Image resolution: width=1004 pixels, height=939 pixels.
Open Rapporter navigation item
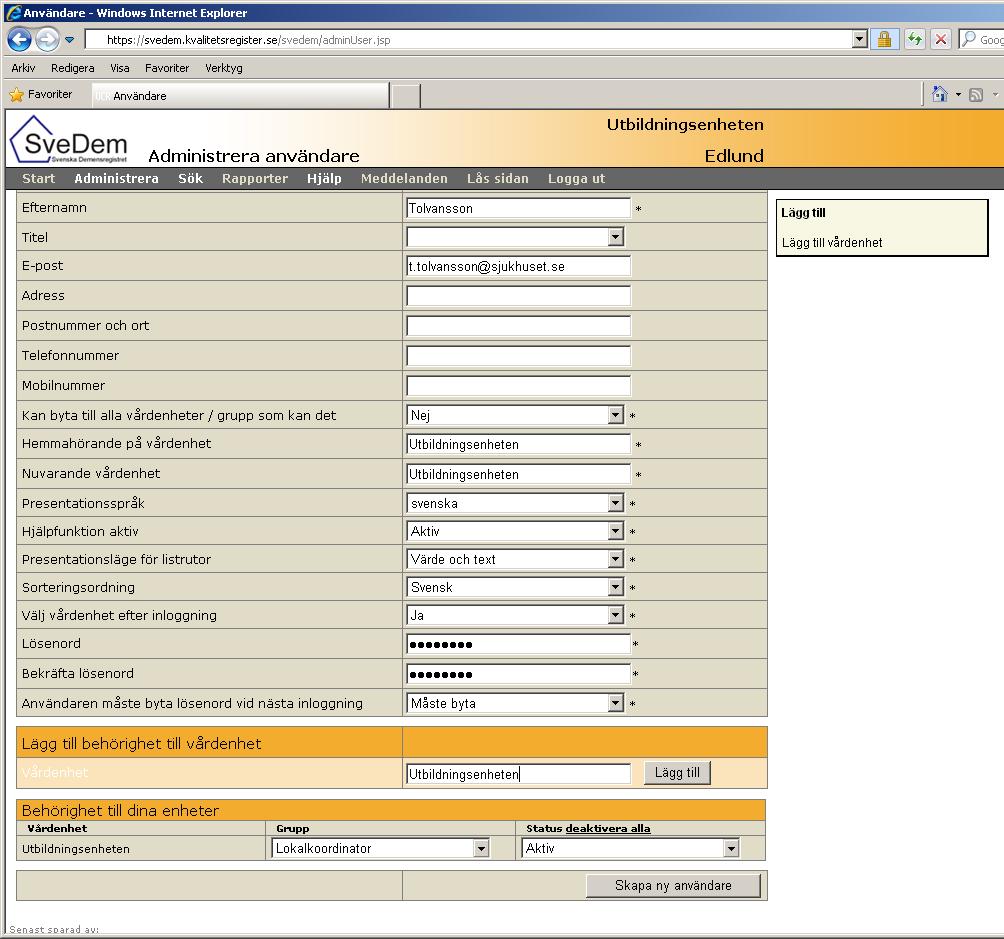coord(255,179)
